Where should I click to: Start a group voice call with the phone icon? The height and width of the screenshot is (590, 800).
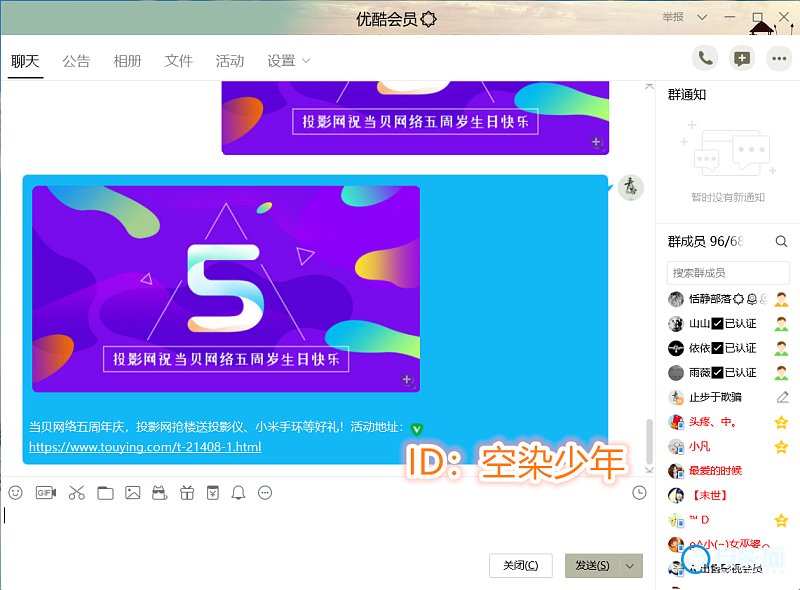705,58
